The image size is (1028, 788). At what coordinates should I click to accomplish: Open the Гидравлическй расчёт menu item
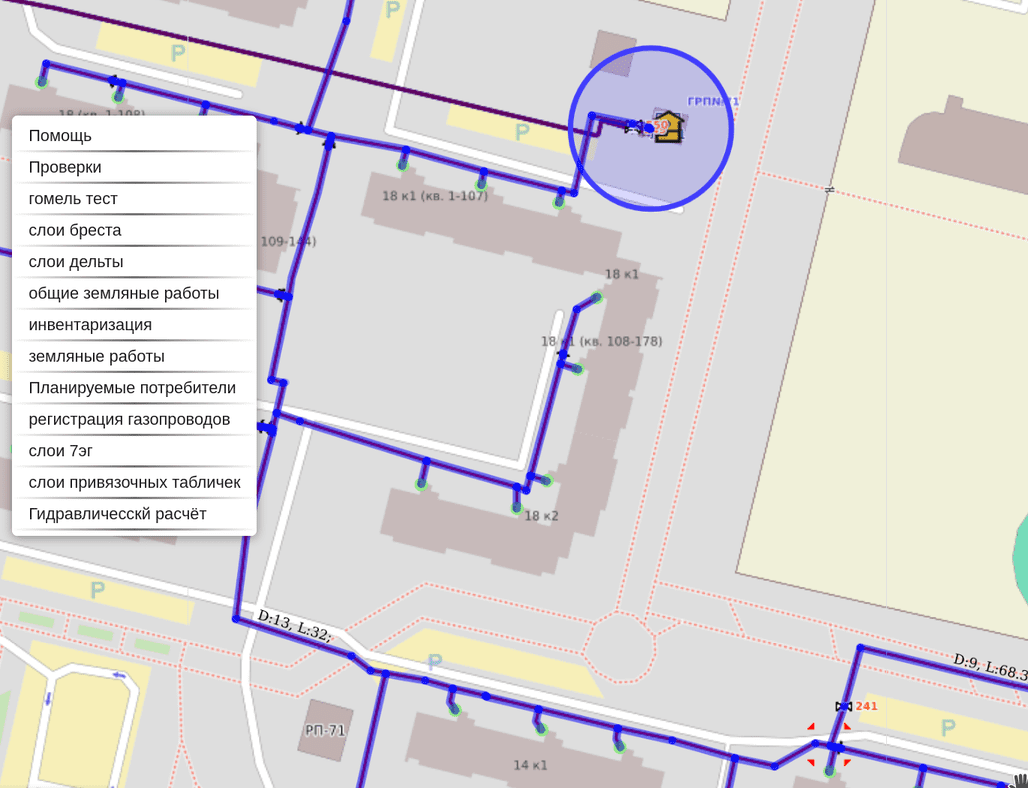click(117, 514)
